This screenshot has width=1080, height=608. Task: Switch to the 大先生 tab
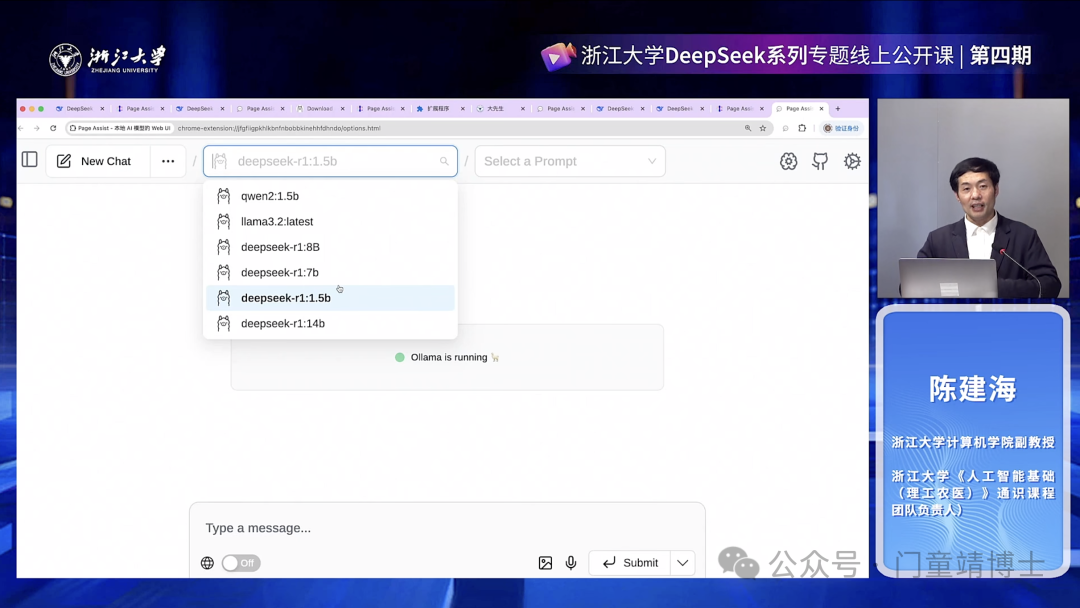[x=495, y=109]
